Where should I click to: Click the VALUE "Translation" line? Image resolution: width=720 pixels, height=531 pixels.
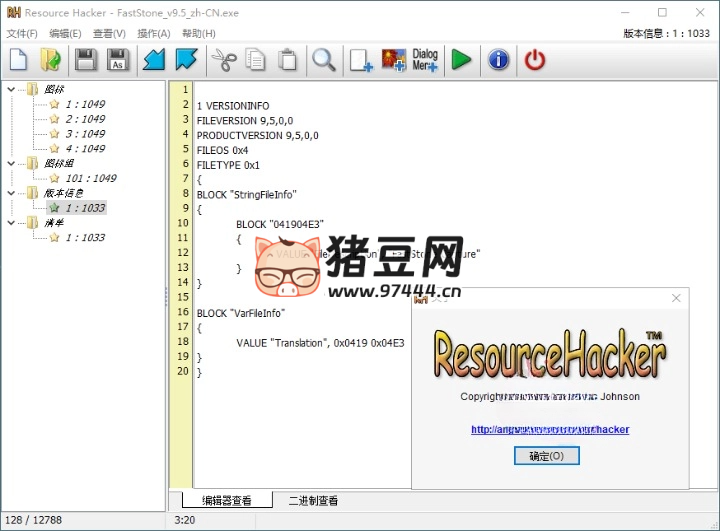320,343
